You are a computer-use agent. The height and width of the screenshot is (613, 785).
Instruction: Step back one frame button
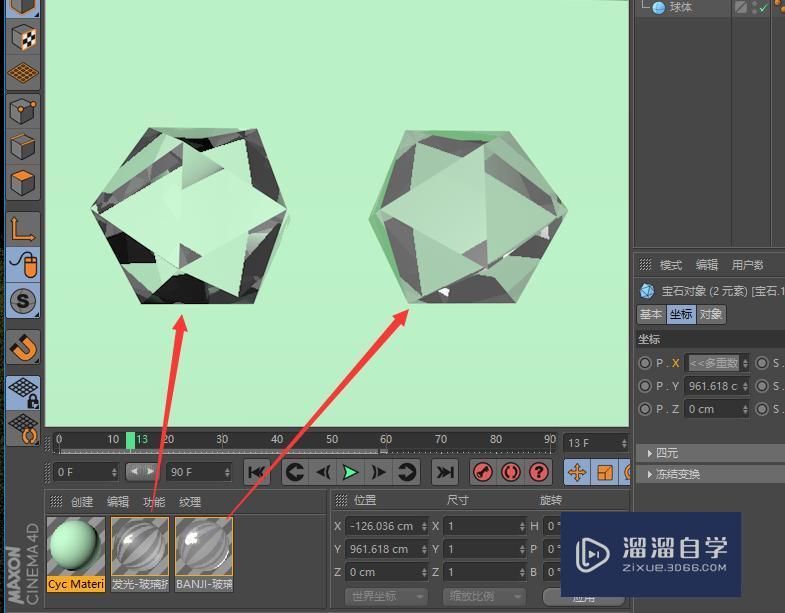click(x=323, y=472)
